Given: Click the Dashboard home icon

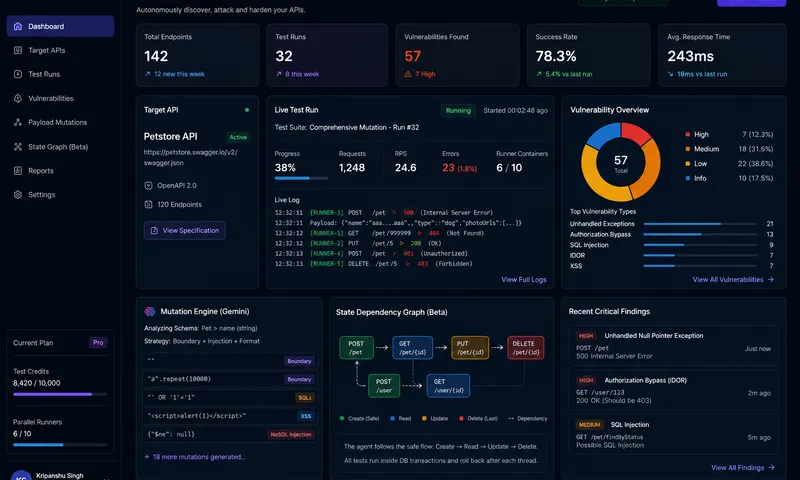Looking at the screenshot, I should [x=18, y=26].
